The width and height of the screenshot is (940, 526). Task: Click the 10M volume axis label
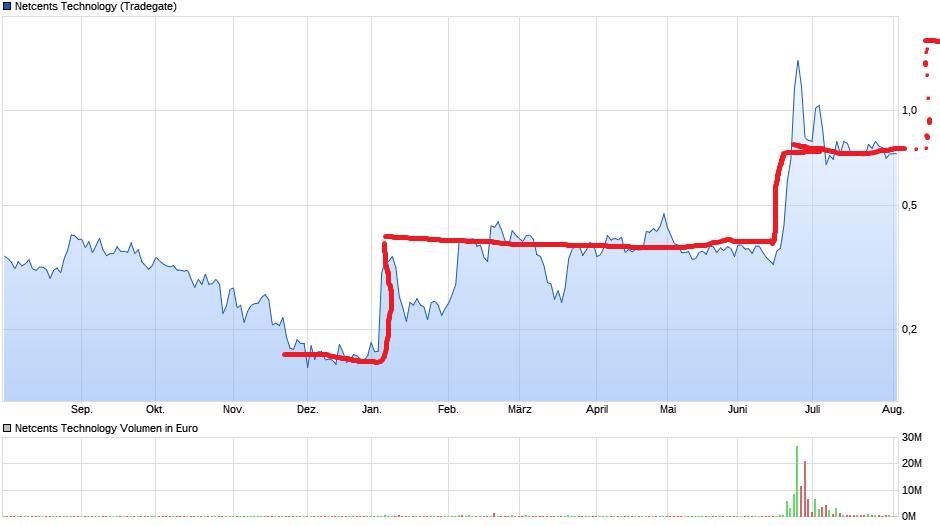[x=912, y=491]
